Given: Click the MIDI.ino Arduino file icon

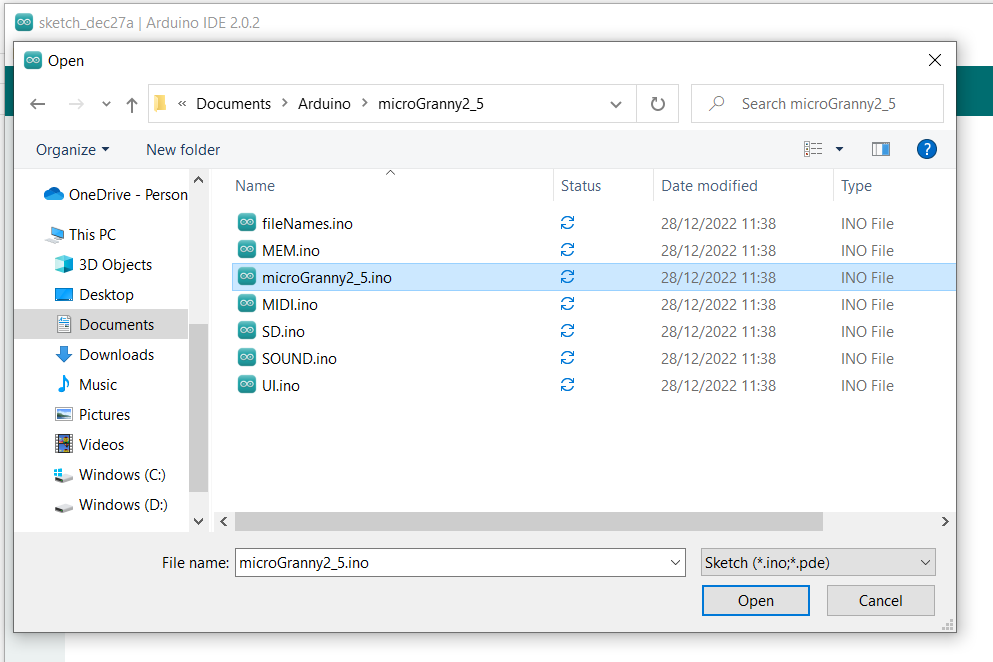Looking at the screenshot, I should click(247, 303).
